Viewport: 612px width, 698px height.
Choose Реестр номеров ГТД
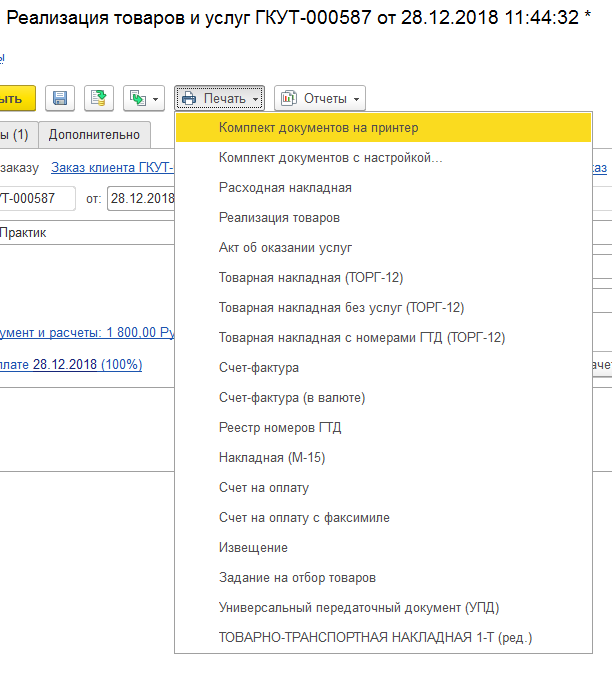tap(383, 427)
